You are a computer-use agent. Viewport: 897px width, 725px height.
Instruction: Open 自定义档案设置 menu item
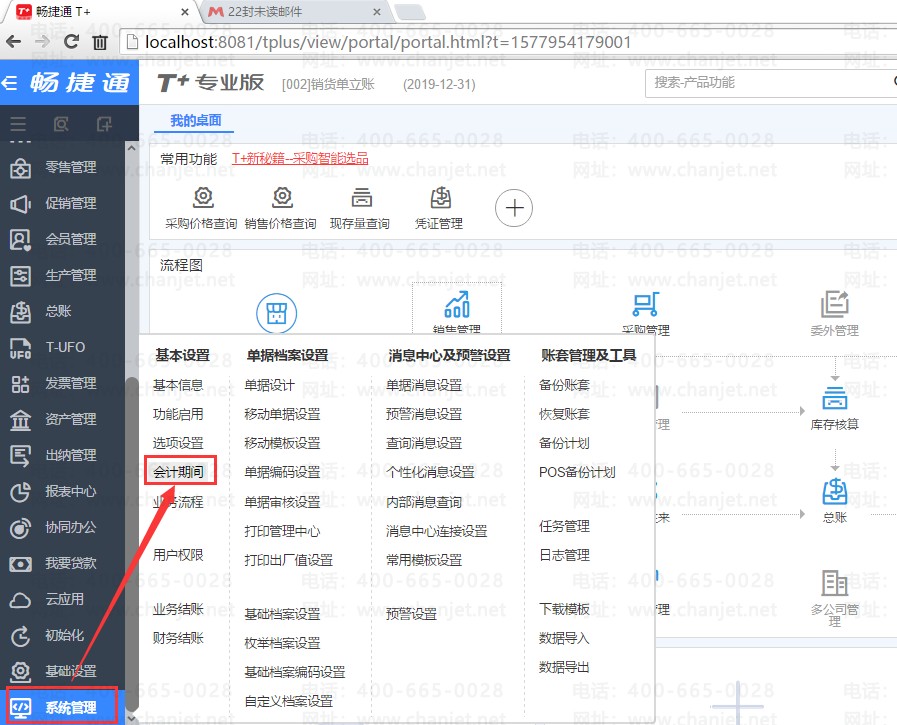(288, 701)
